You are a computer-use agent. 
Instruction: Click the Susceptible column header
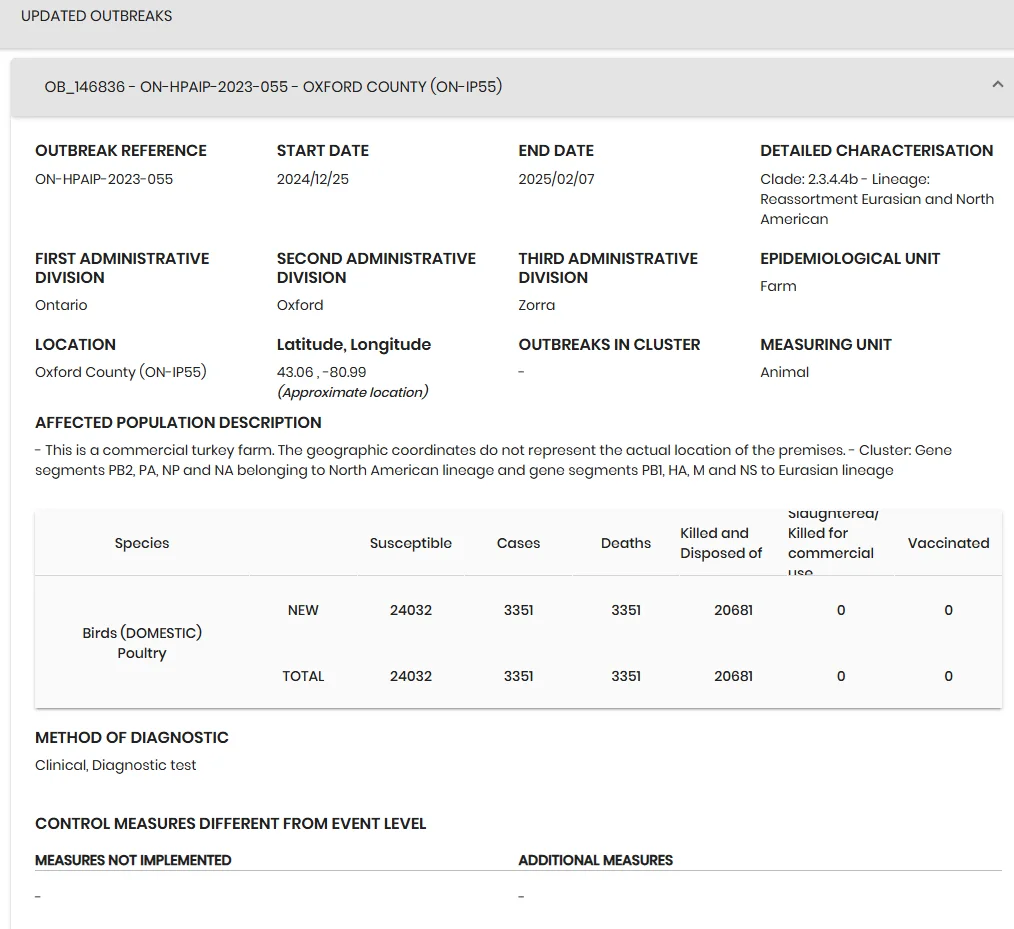(411, 543)
